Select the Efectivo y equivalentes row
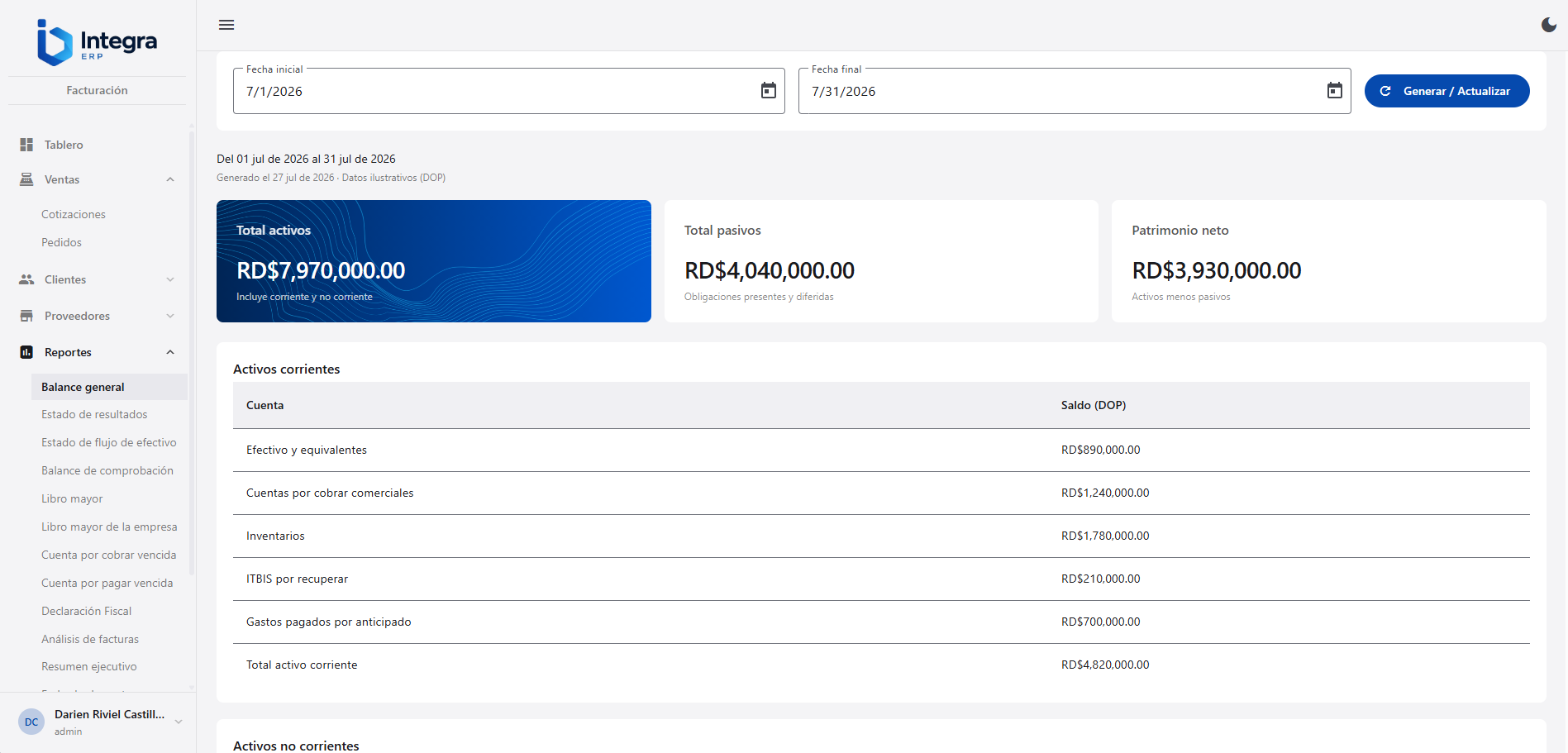Viewport: 1568px width, 753px height. click(881, 450)
